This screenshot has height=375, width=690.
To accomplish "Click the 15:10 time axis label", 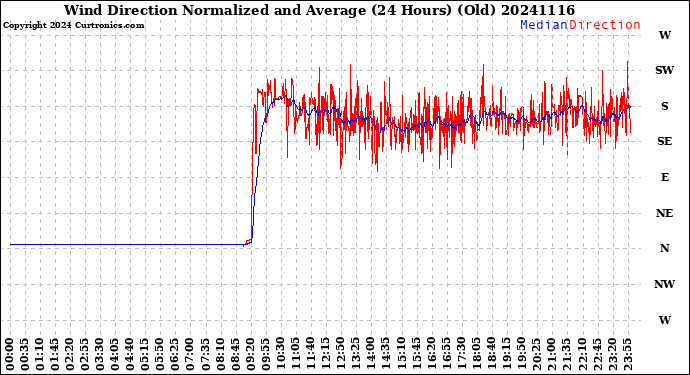I will [401, 354].
